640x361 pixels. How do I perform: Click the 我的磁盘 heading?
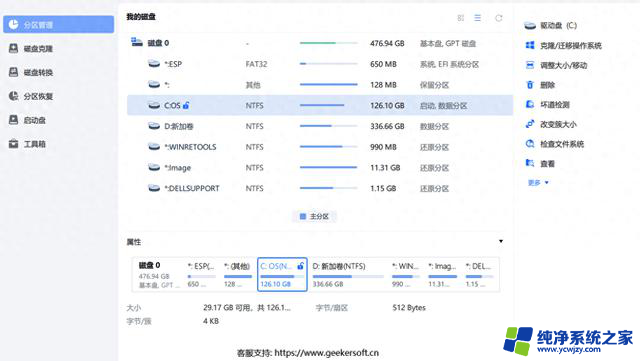(141, 17)
